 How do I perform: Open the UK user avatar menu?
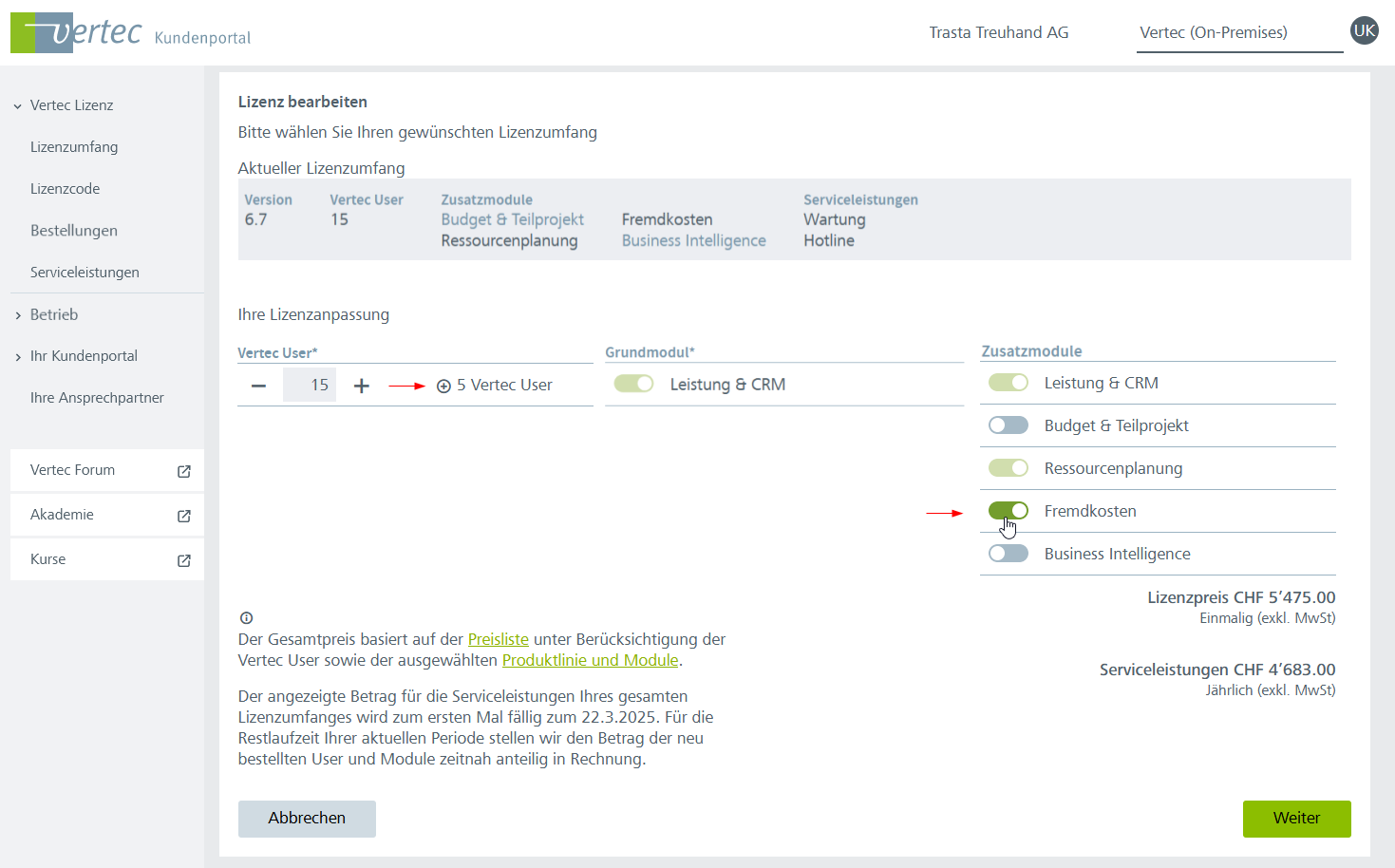click(x=1364, y=30)
